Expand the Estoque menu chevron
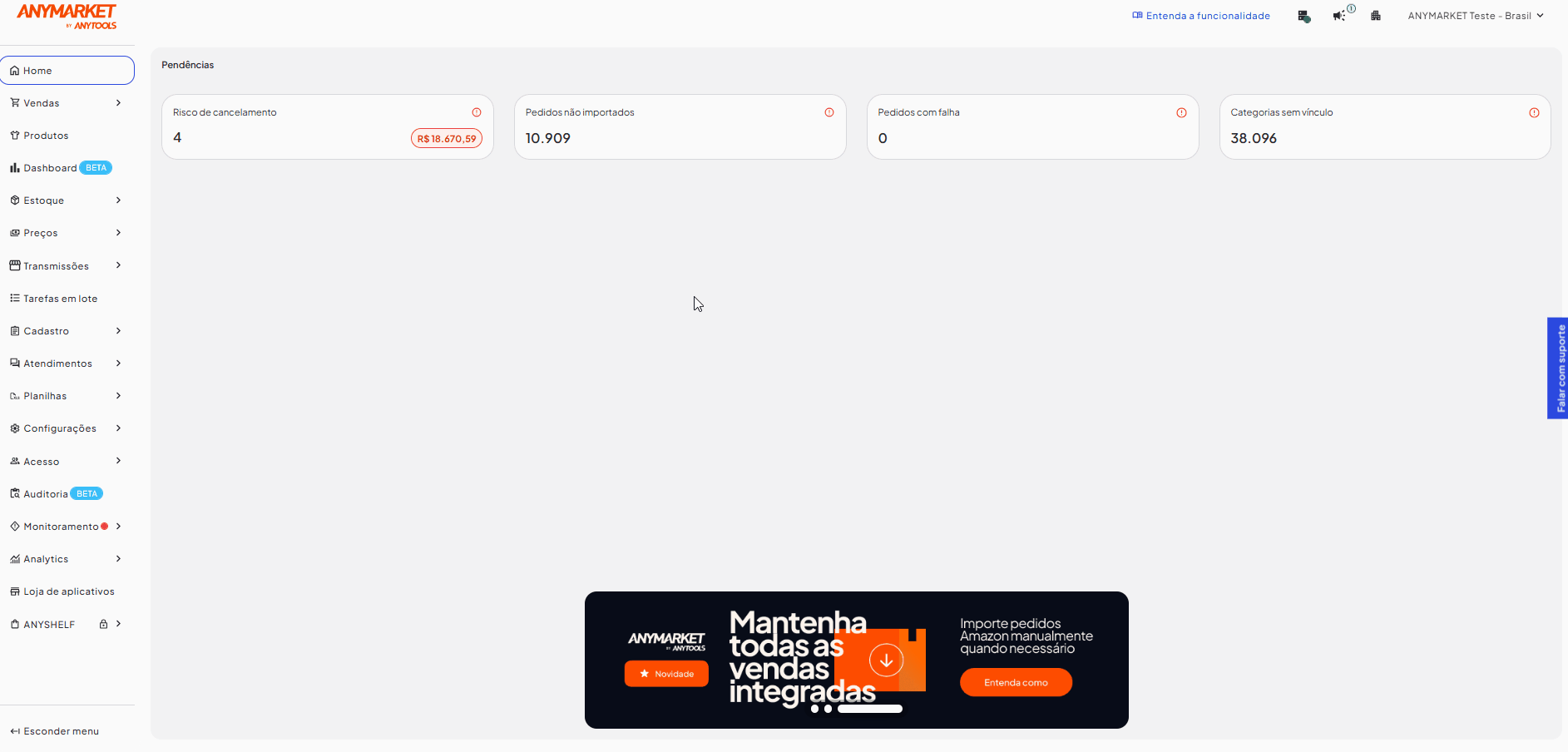This screenshot has height=752, width=1568. pyautogui.click(x=118, y=200)
